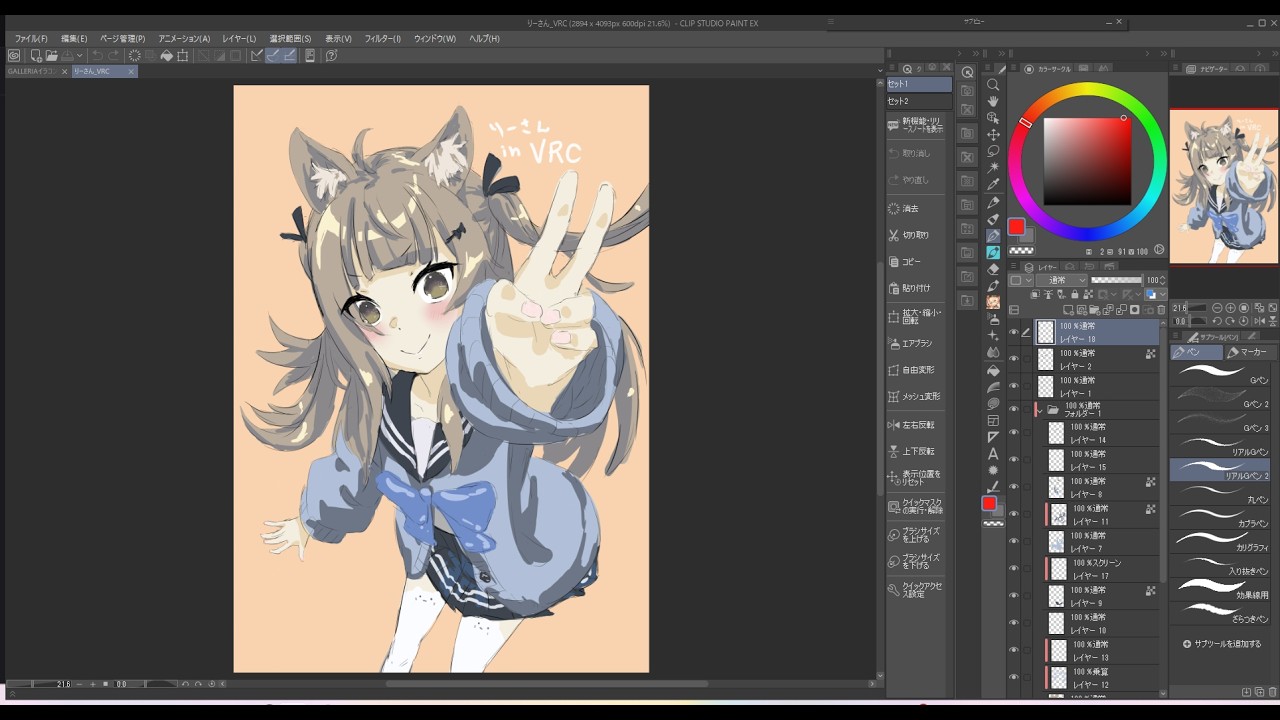Viewport: 1280px width, 720px height.
Task: Hide layer レイヤー 18
Action: pyautogui.click(x=1014, y=332)
